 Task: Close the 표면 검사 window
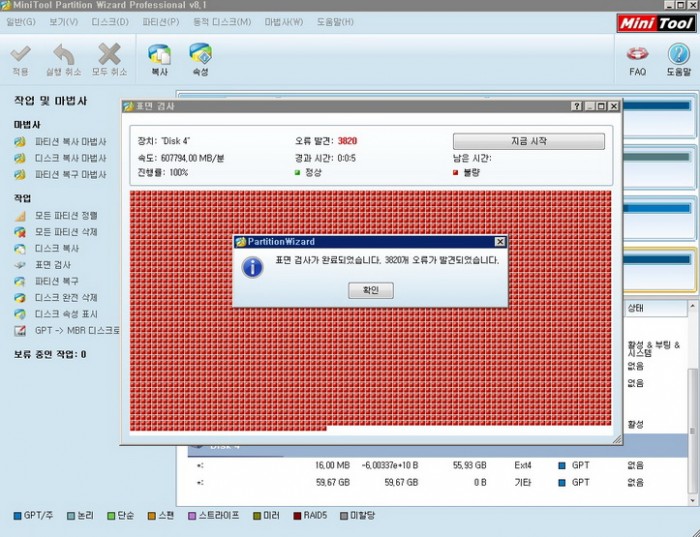614,106
